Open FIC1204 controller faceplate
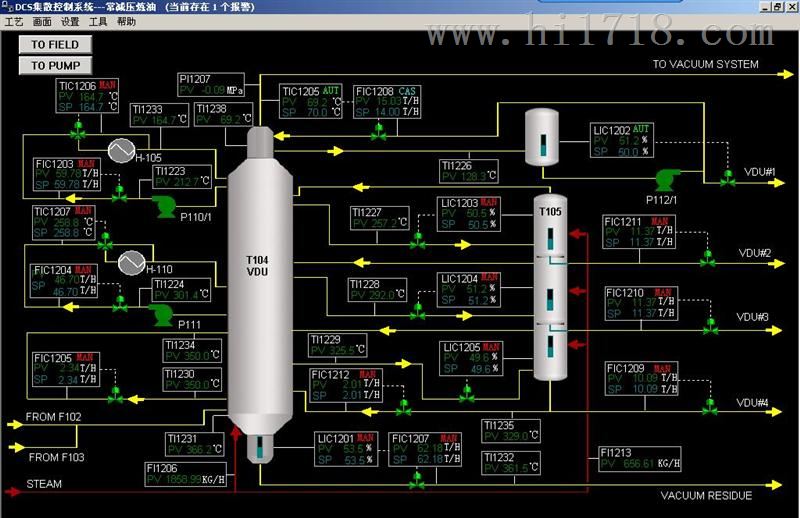Screen dimensions: 800x518 click(x=65, y=281)
